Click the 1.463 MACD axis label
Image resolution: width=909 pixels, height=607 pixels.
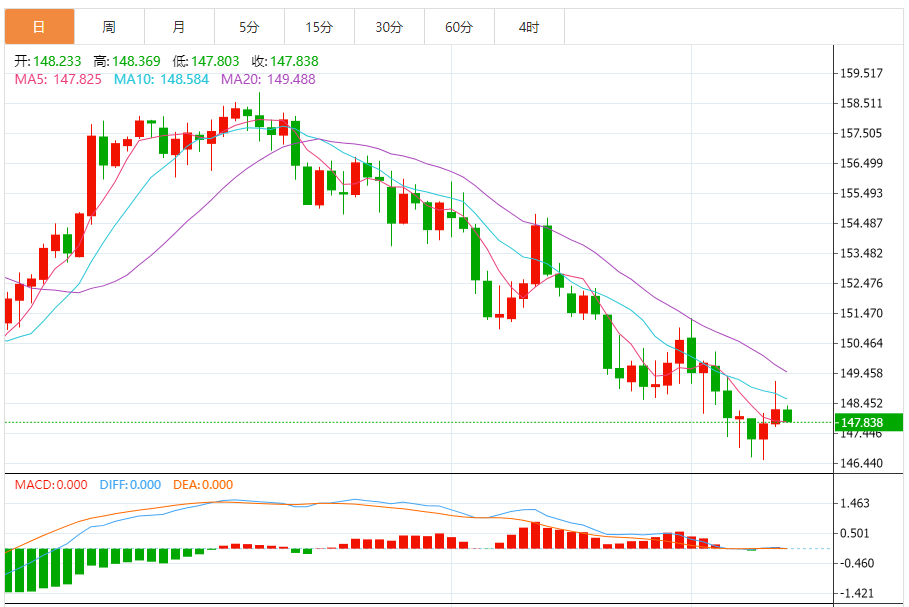(855, 503)
